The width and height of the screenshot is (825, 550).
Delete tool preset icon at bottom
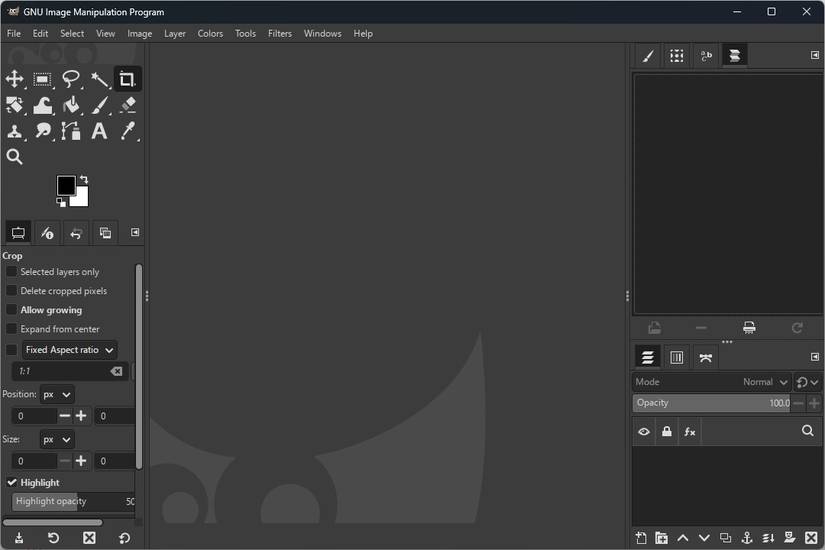89,537
